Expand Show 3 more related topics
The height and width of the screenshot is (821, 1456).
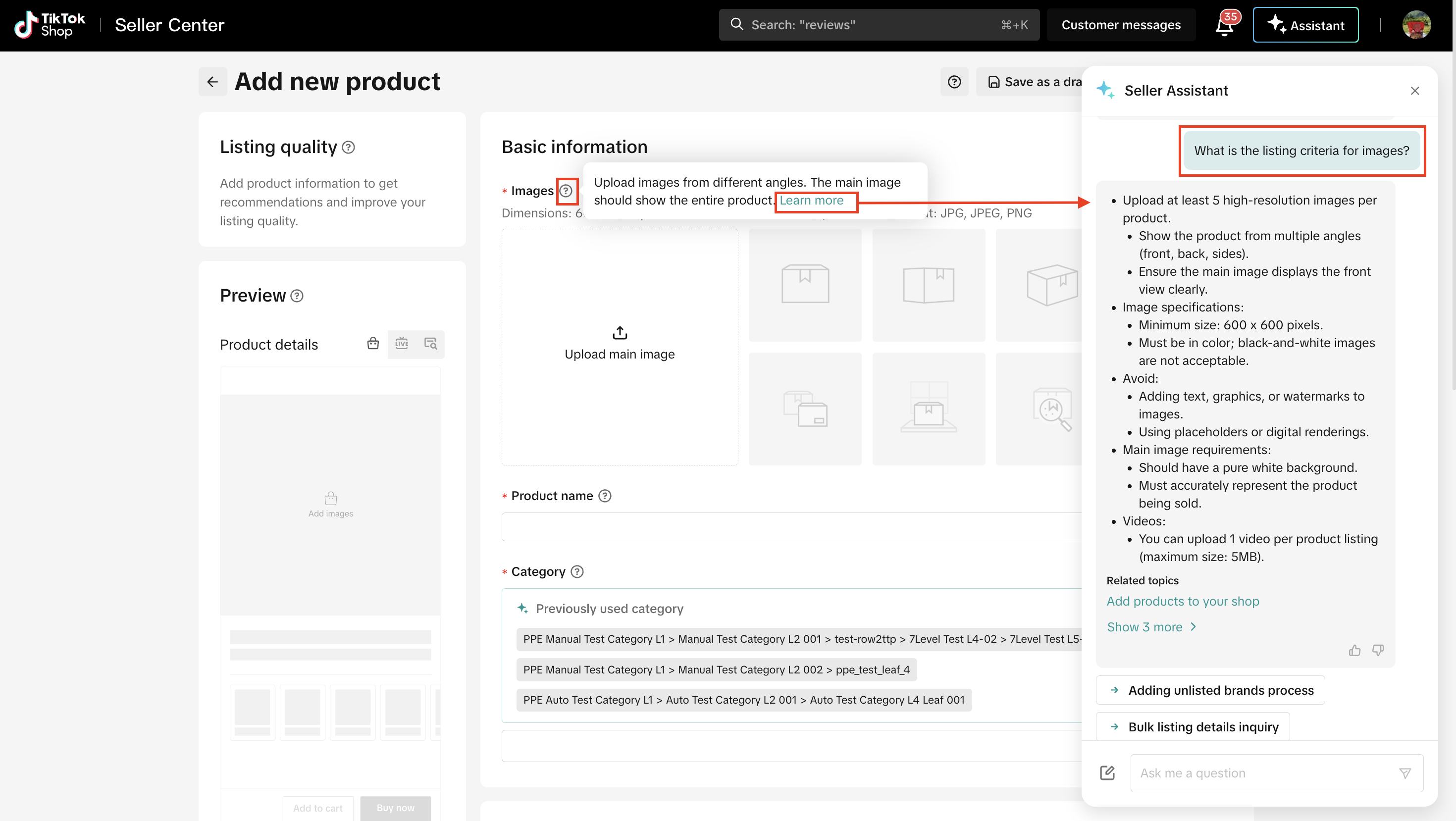[1151, 626]
